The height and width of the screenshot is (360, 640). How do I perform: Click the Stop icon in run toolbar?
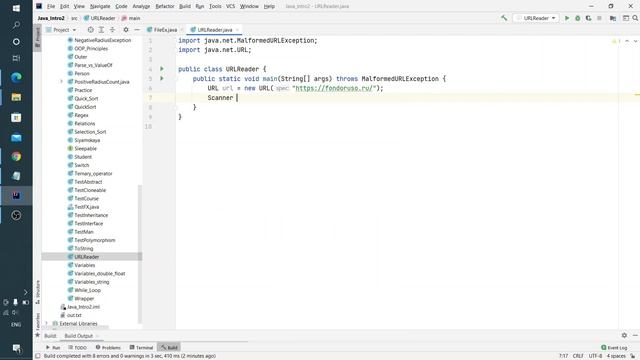tap(599, 18)
